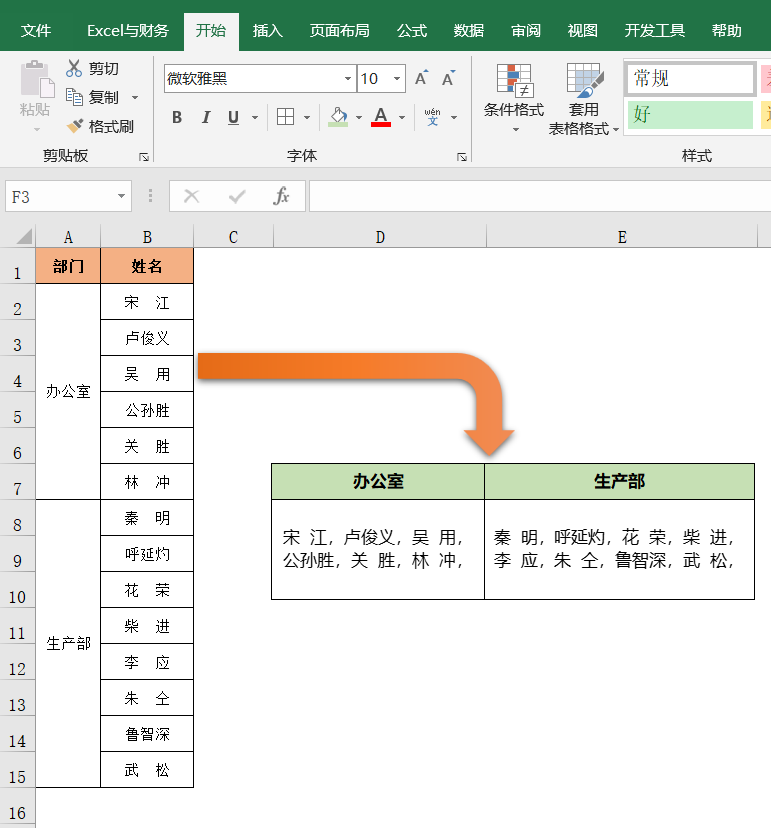This screenshot has width=771, height=828.
Task: Expand underline style dropdown arrow
Action: click(255, 117)
